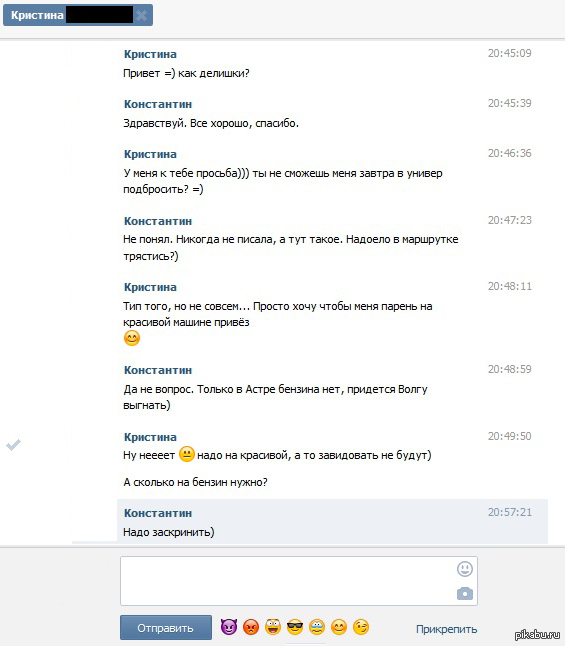Close the Кристина chat tab
The width and height of the screenshot is (565, 646).
(141, 16)
